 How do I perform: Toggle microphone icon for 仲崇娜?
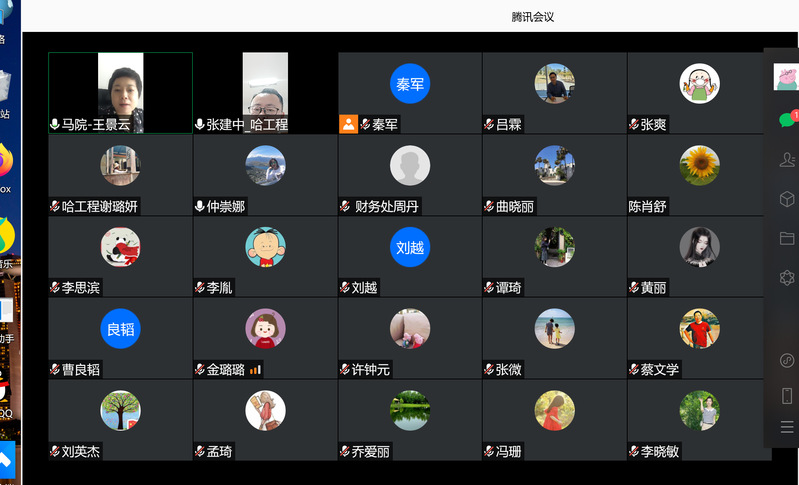200,206
